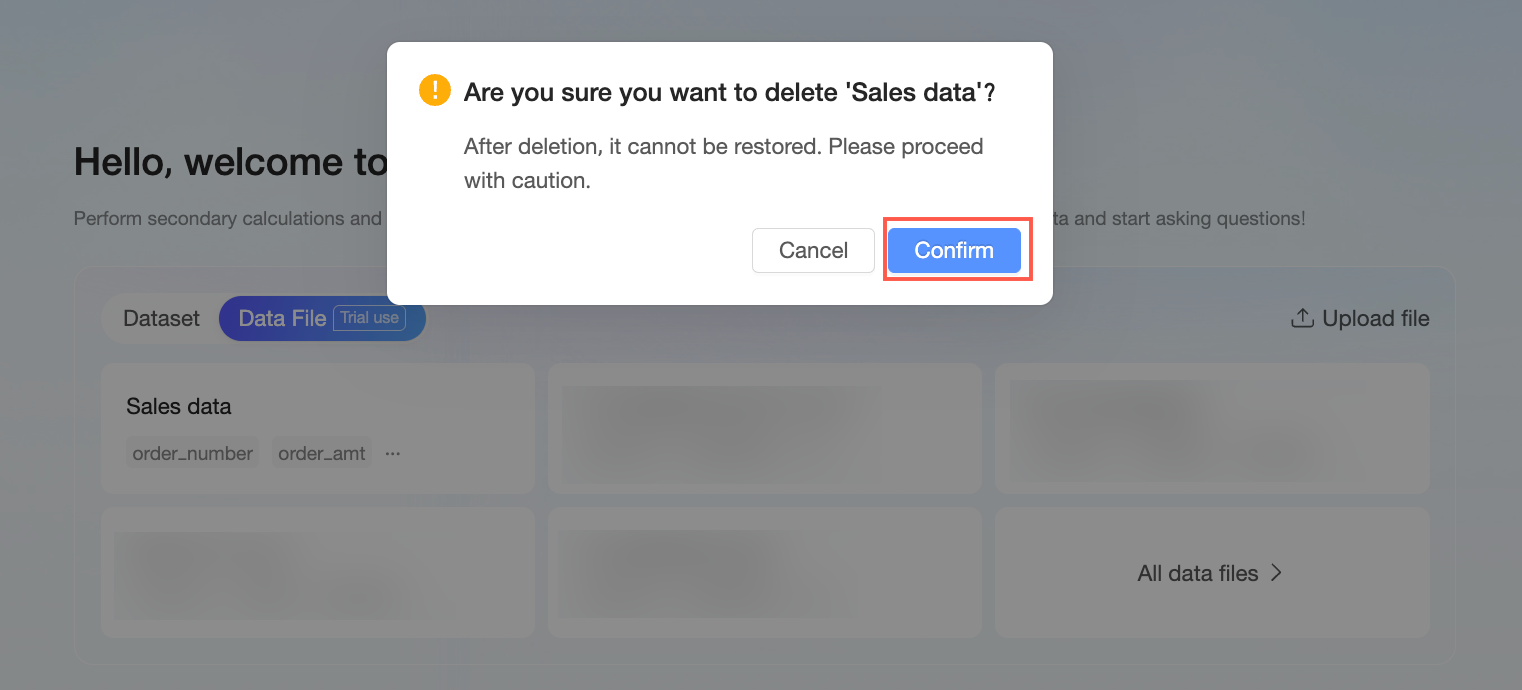
Task: Click the chevron beside All data files
Action: [1276, 573]
